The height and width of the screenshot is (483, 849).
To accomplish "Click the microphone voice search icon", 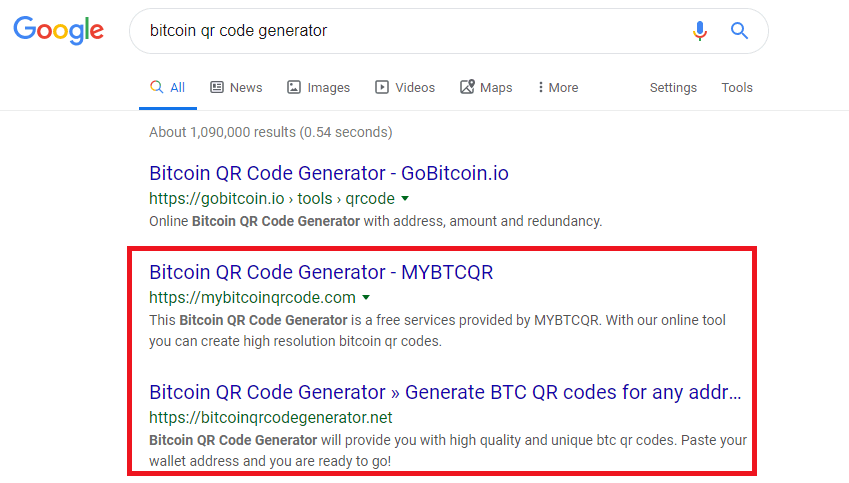I will click(700, 31).
